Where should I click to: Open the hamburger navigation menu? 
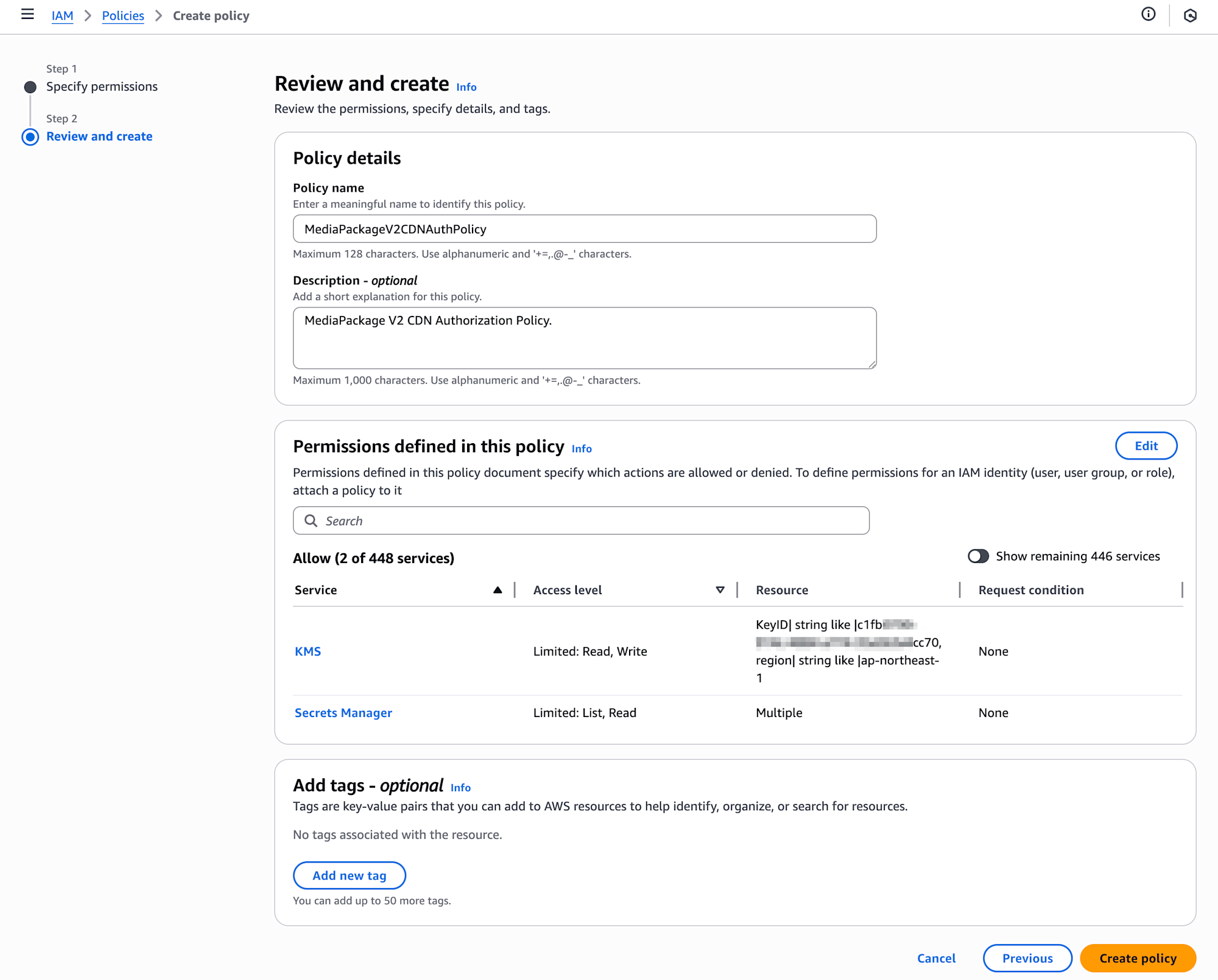(x=27, y=14)
